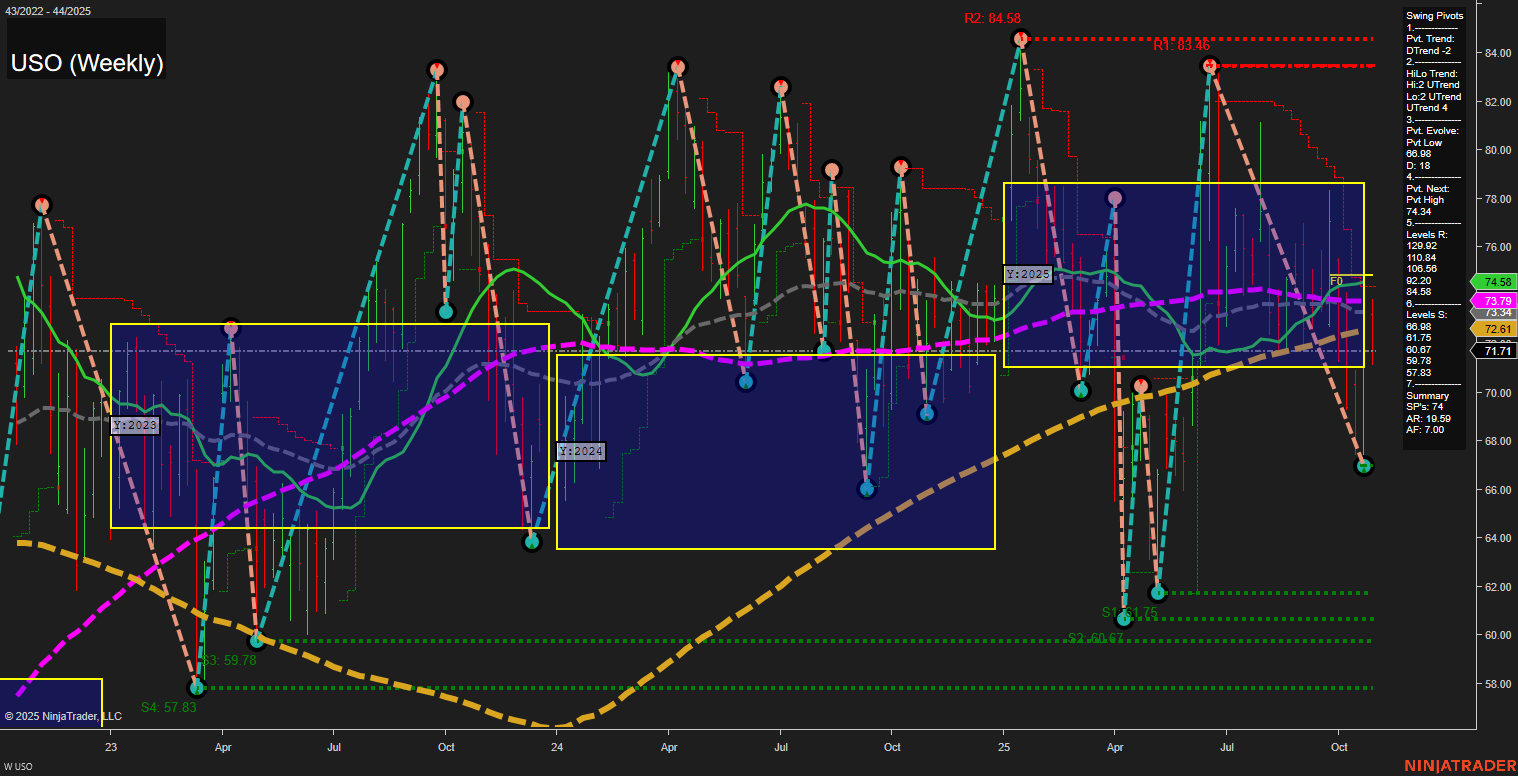Click the 129.92 resistance level
The height and width of the screenshot is (776, 1518).
coord(1422,246)
